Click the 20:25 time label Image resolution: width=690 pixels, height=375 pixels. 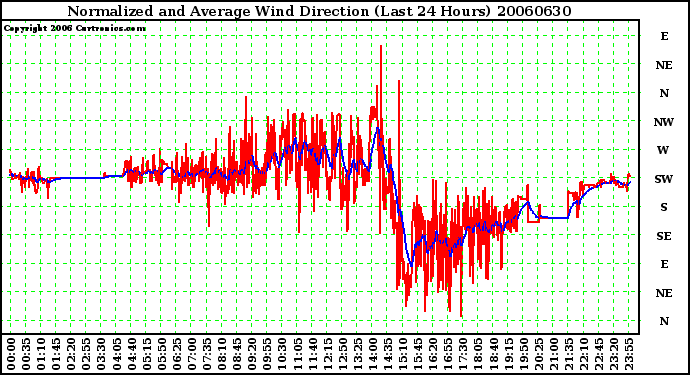538,354
